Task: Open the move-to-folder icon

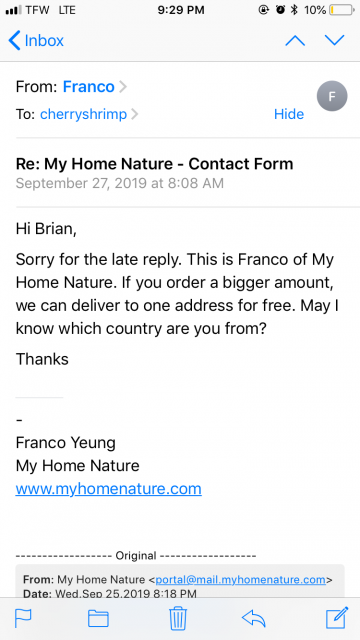Action: click(98, 619)
